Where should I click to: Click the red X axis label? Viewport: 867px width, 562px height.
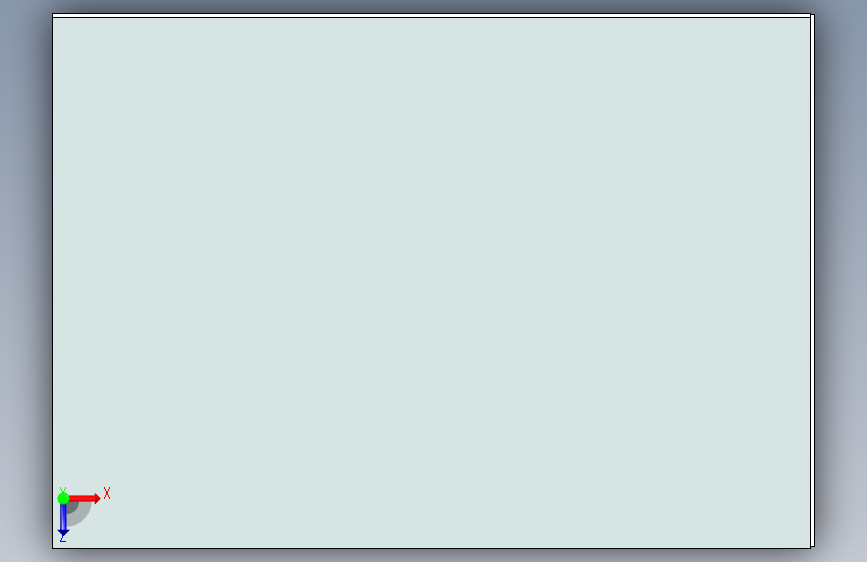(107, 493)
